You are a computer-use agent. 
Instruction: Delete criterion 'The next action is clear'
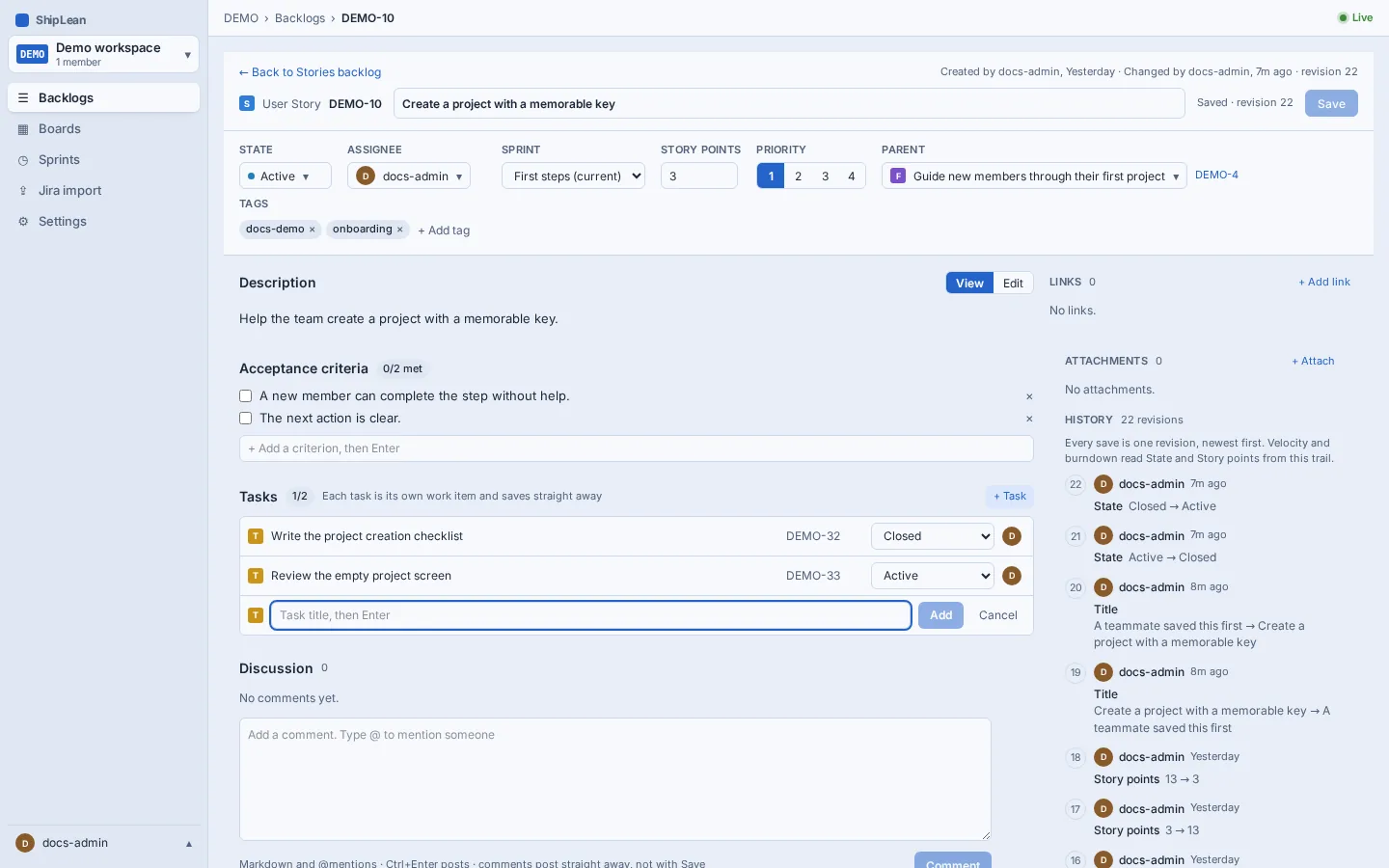[1029, 420]
